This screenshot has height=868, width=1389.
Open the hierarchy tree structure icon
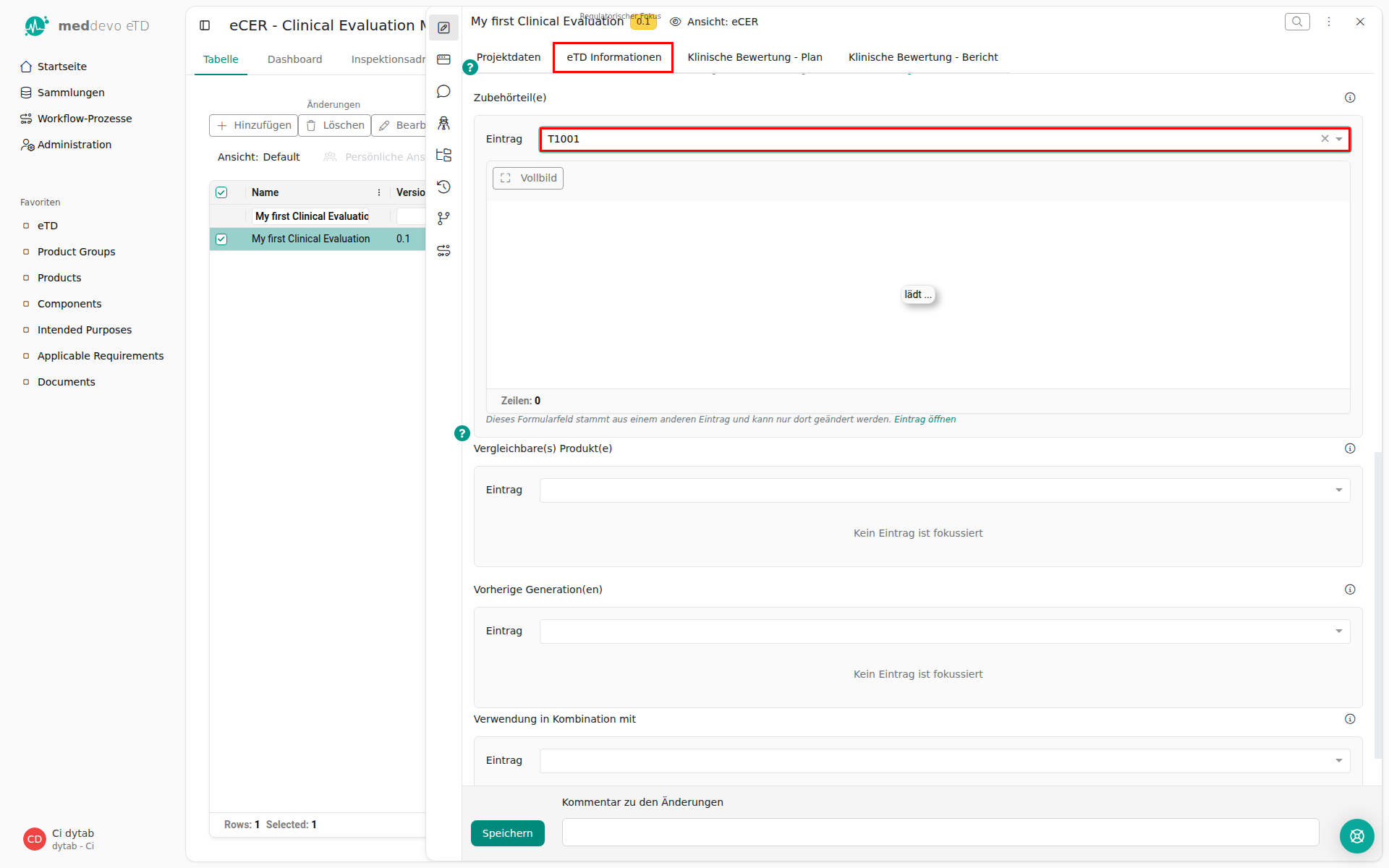point(443,155)
